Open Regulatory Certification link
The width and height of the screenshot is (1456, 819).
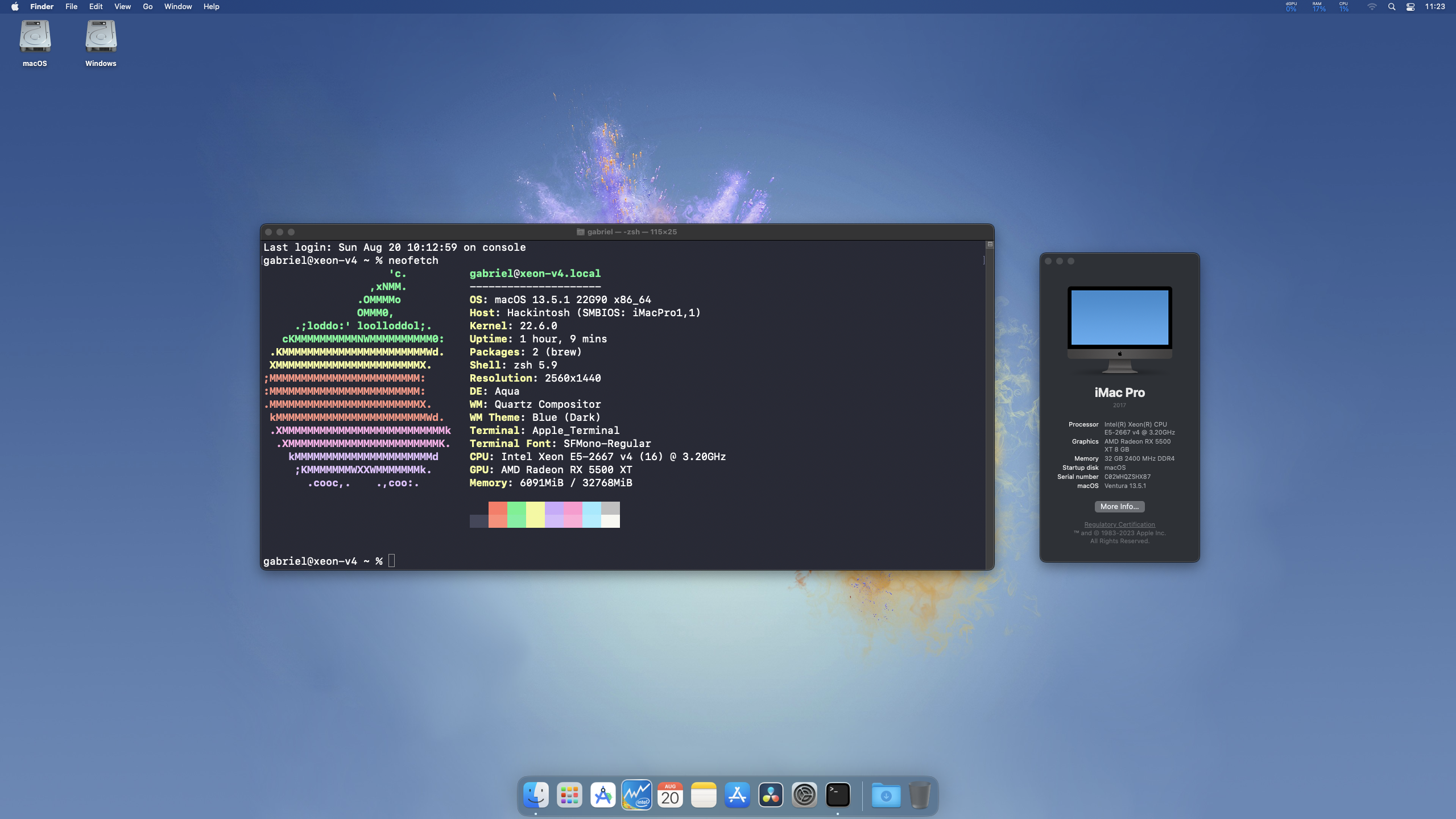[1119, 524]
